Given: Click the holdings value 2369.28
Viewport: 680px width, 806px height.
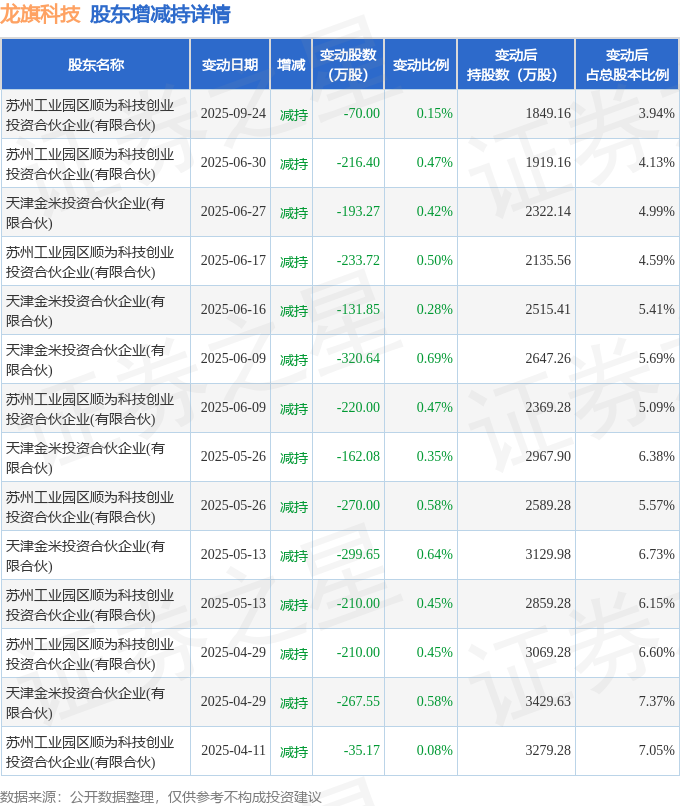Looking at the screenshot, I should 548,408.
